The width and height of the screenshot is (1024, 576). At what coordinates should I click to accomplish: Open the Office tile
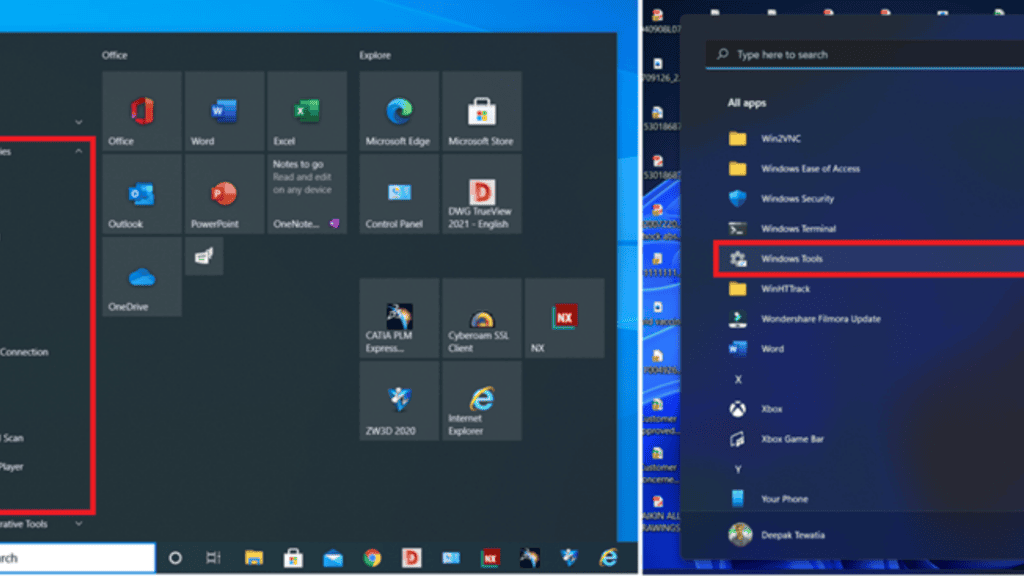[x=142, y=111]
